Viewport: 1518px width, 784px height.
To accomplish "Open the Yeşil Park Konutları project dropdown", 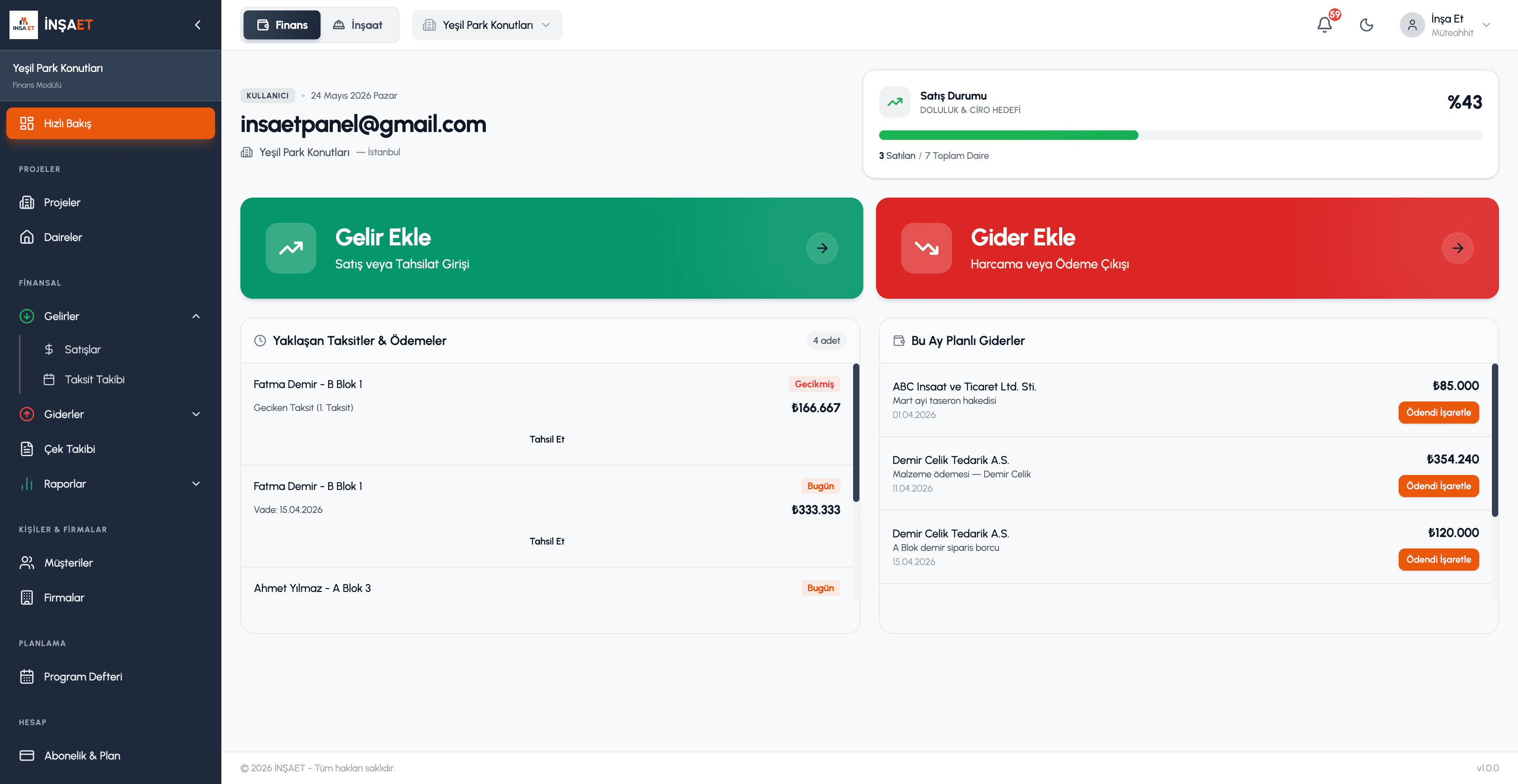I will 487,25.
